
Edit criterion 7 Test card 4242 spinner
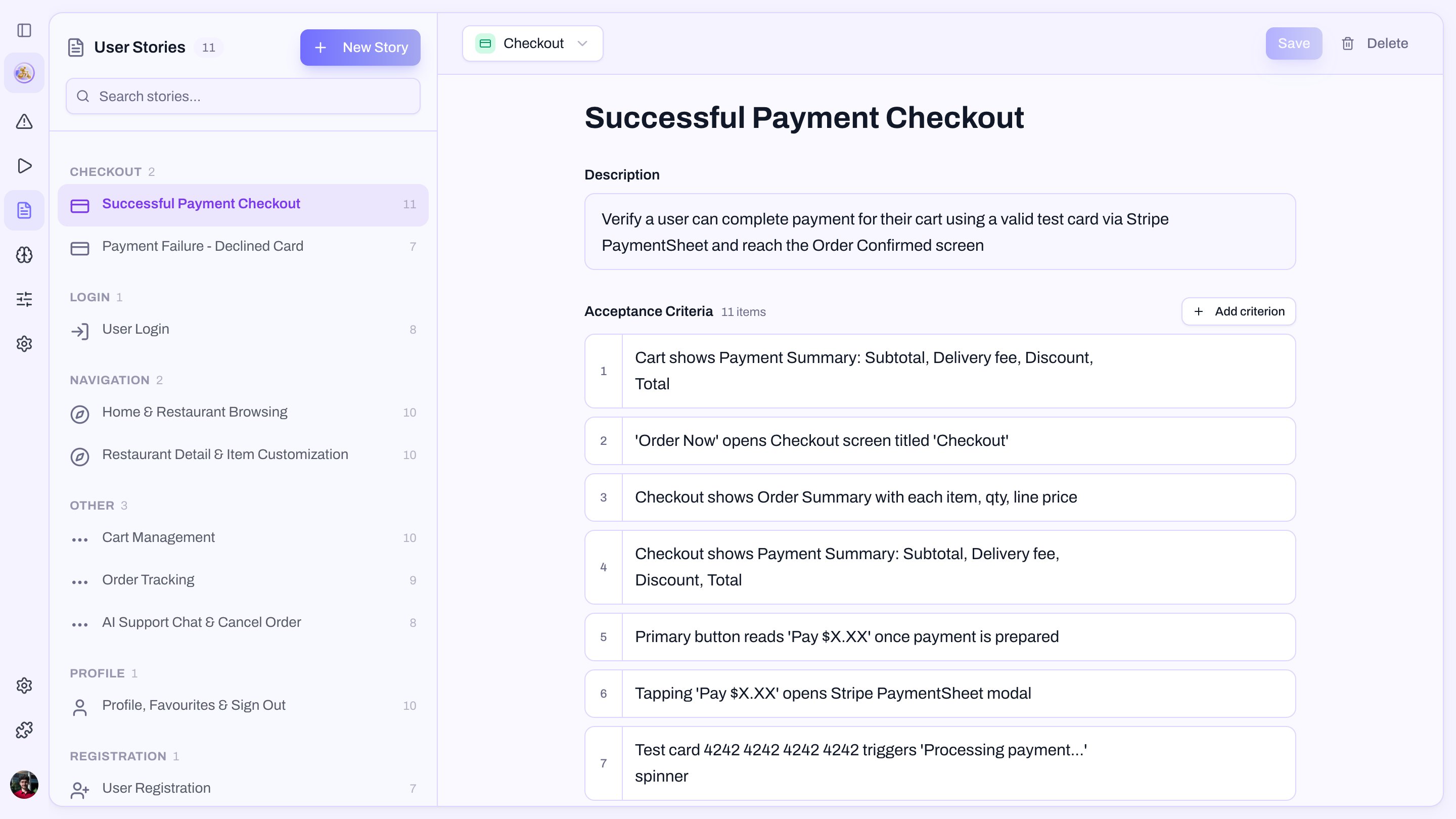tap(940, 763)
